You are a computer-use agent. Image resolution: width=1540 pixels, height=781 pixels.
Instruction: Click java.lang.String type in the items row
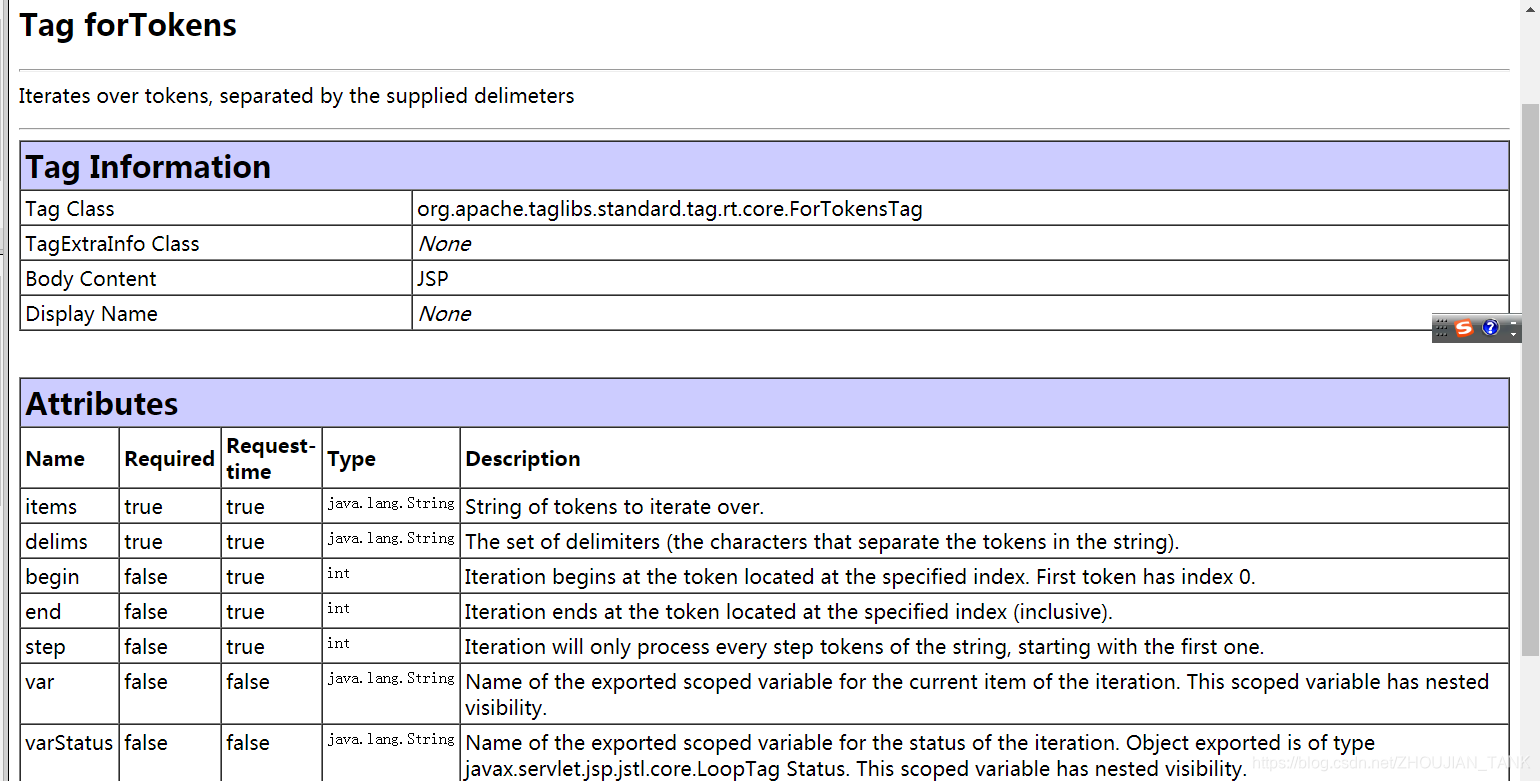(391, 503)
